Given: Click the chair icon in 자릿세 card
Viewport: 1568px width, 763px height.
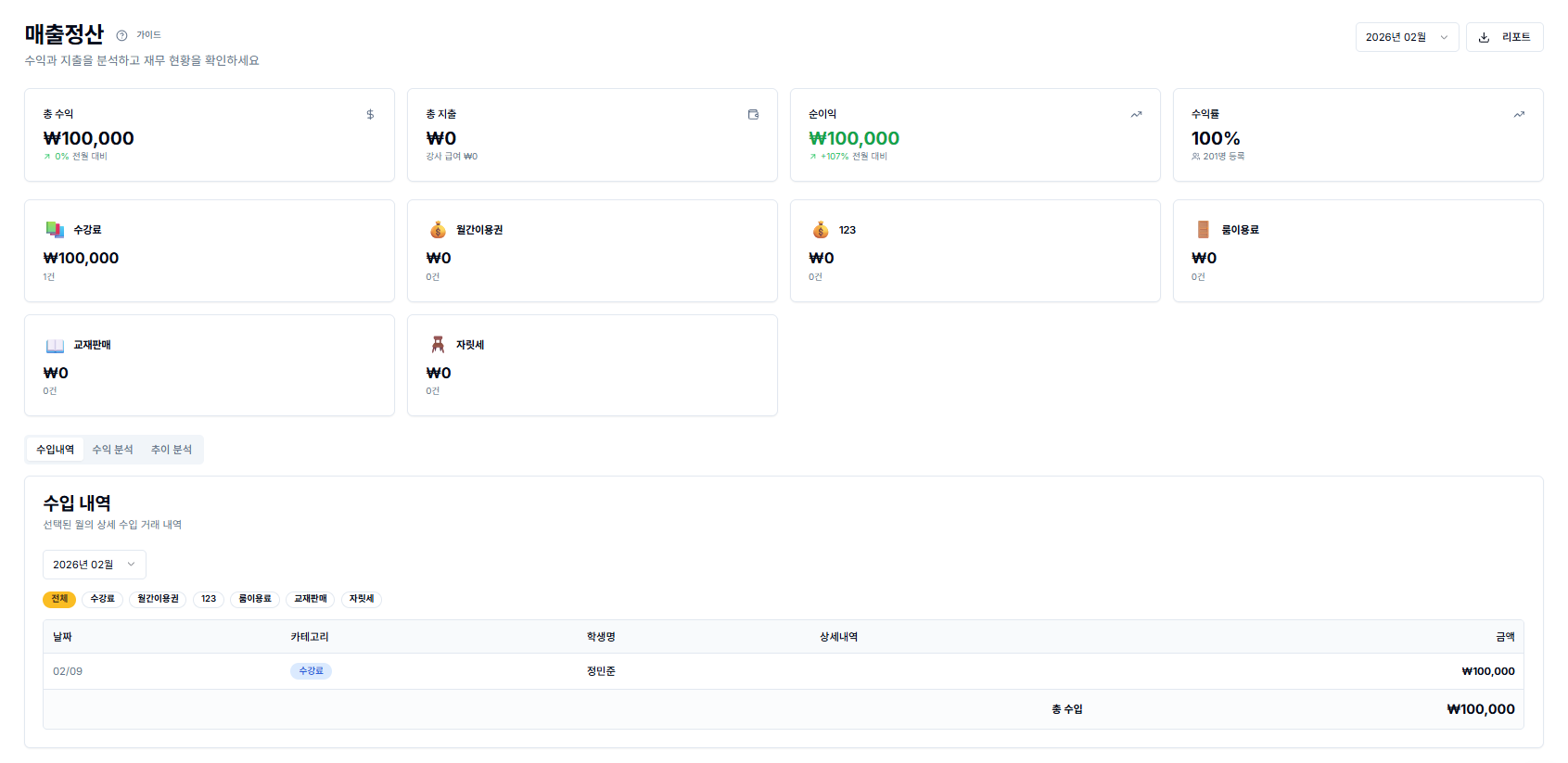Looking at the screenshot, I should click(x=438, y=344).
